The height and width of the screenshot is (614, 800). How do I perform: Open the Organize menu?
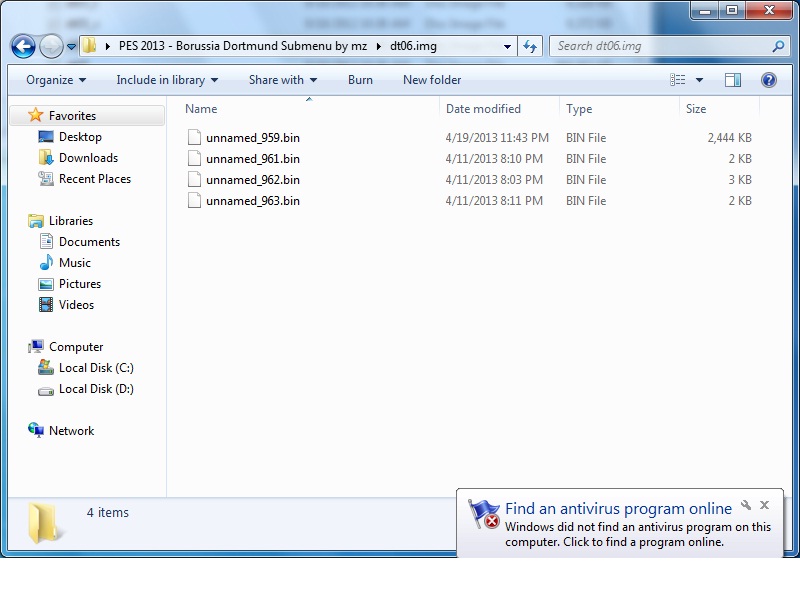[56, 80]
